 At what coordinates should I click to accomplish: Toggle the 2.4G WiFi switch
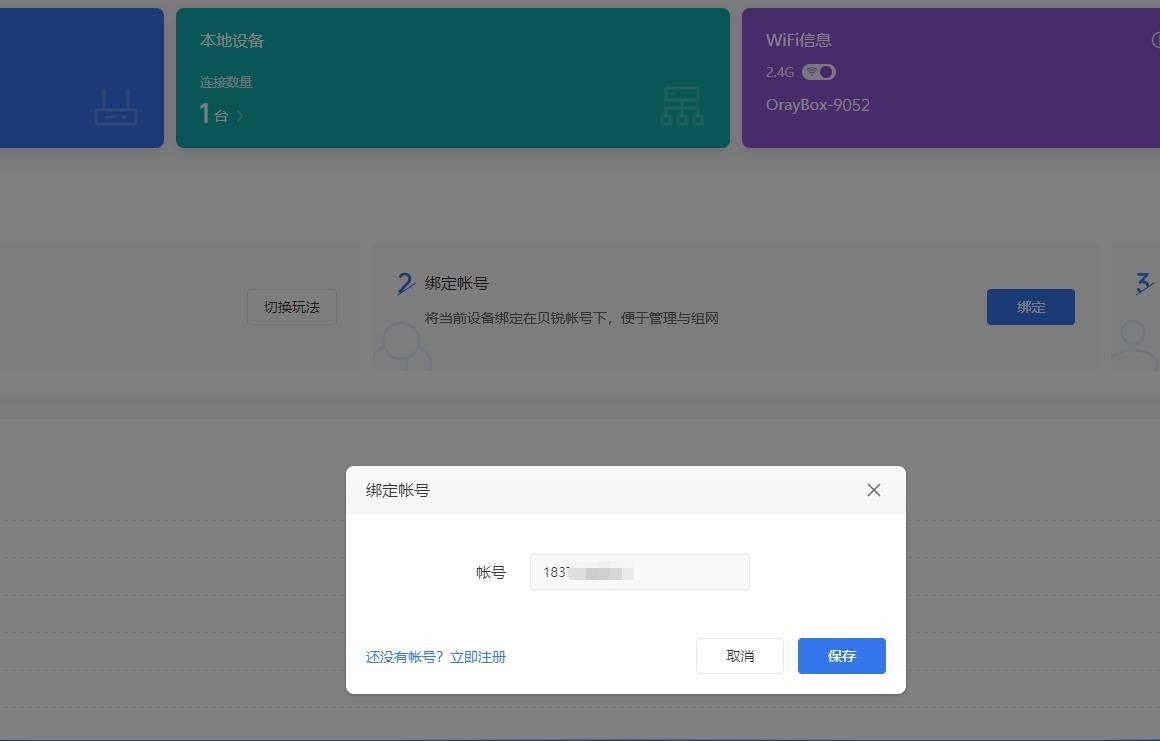click(819, 72)
